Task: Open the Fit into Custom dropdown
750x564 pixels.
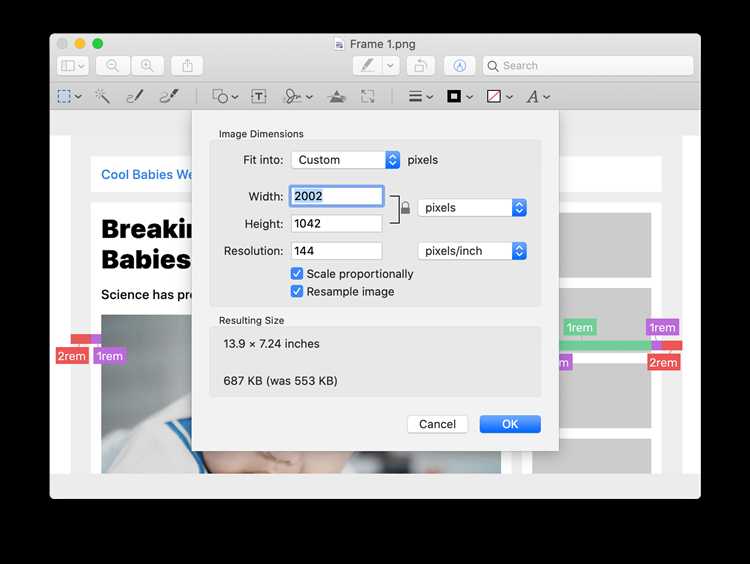Action: coord(345,160)
